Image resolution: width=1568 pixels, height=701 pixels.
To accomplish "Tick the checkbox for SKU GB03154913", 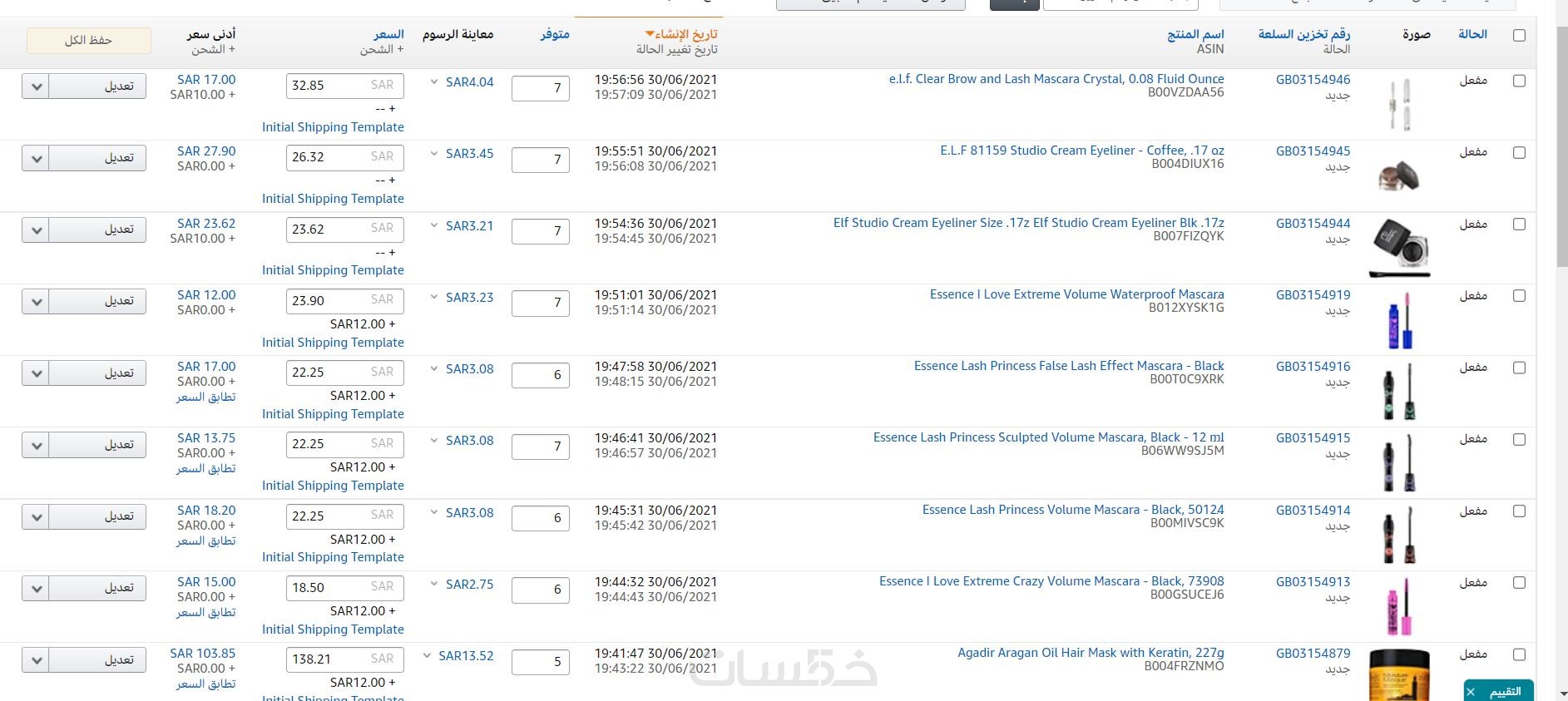I will [x=1519, y=583].
